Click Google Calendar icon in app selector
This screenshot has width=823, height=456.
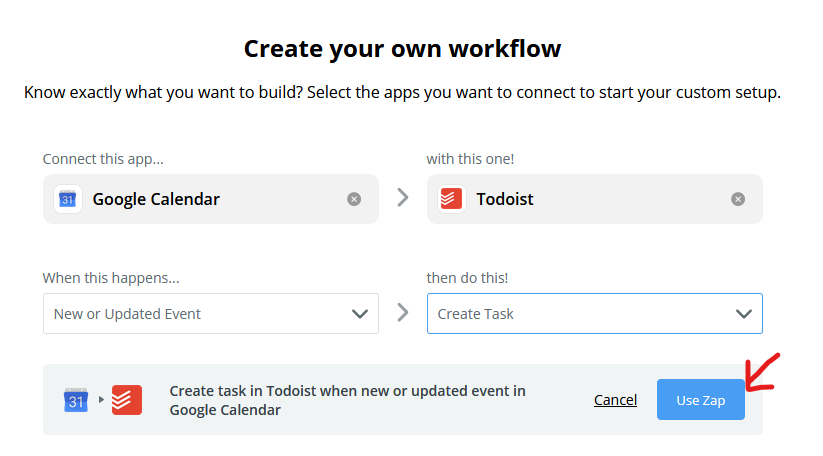[x=68, y=199]
